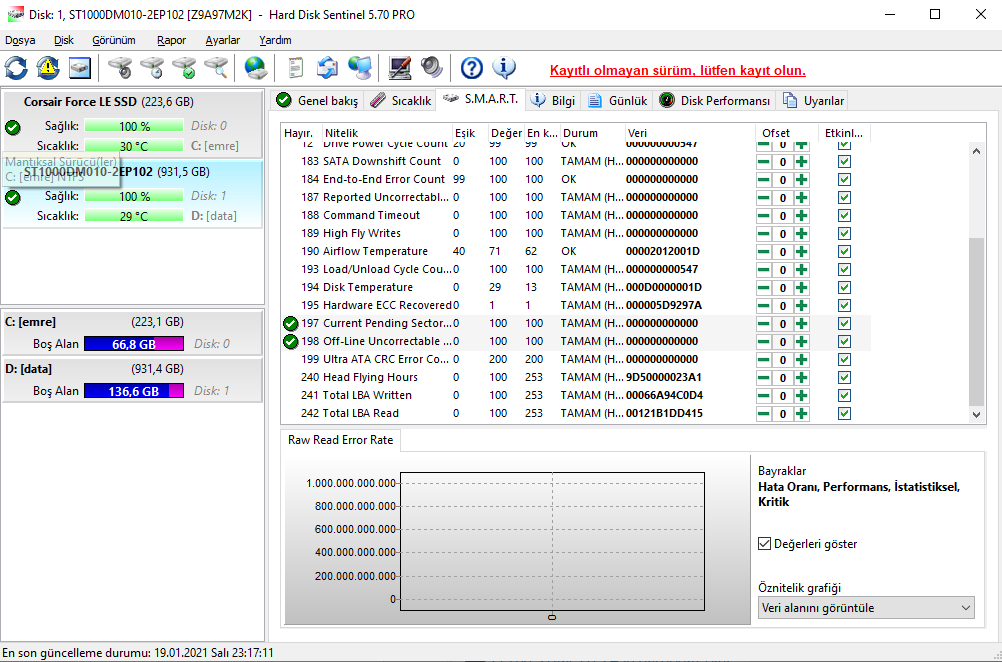Click the unregistered version link in red
This screenshot has width=1002, height=662.
(677, 70)
